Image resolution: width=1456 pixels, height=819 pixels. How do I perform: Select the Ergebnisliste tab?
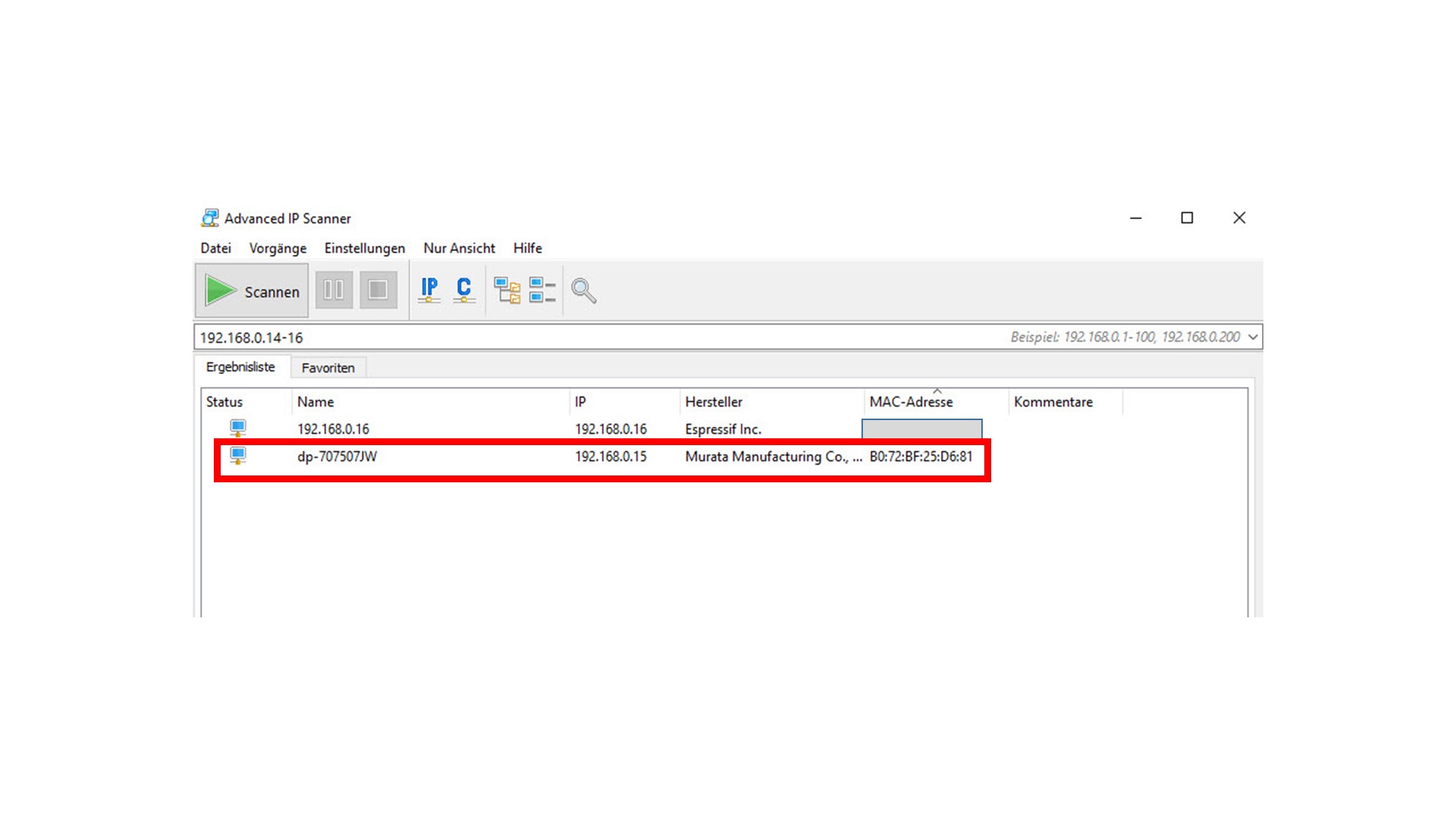point(240,367)
